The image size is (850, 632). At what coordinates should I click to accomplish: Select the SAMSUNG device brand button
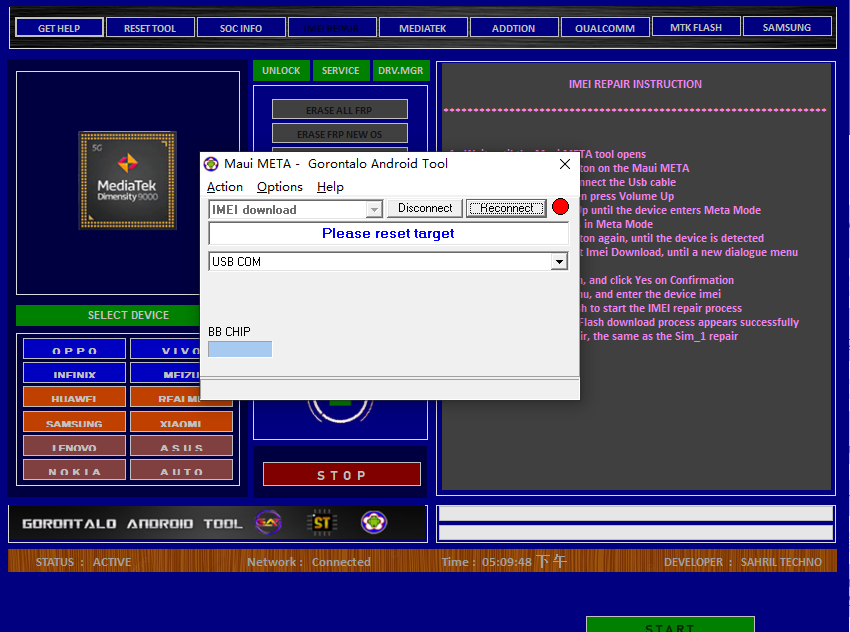(74, 422)
